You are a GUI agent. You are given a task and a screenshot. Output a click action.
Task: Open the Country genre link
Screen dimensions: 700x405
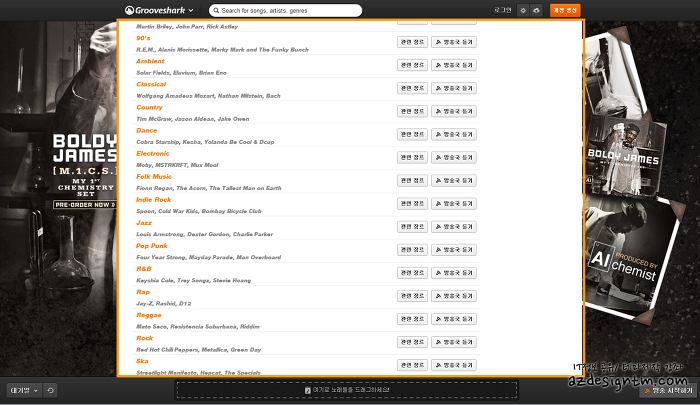coord(150,108)
